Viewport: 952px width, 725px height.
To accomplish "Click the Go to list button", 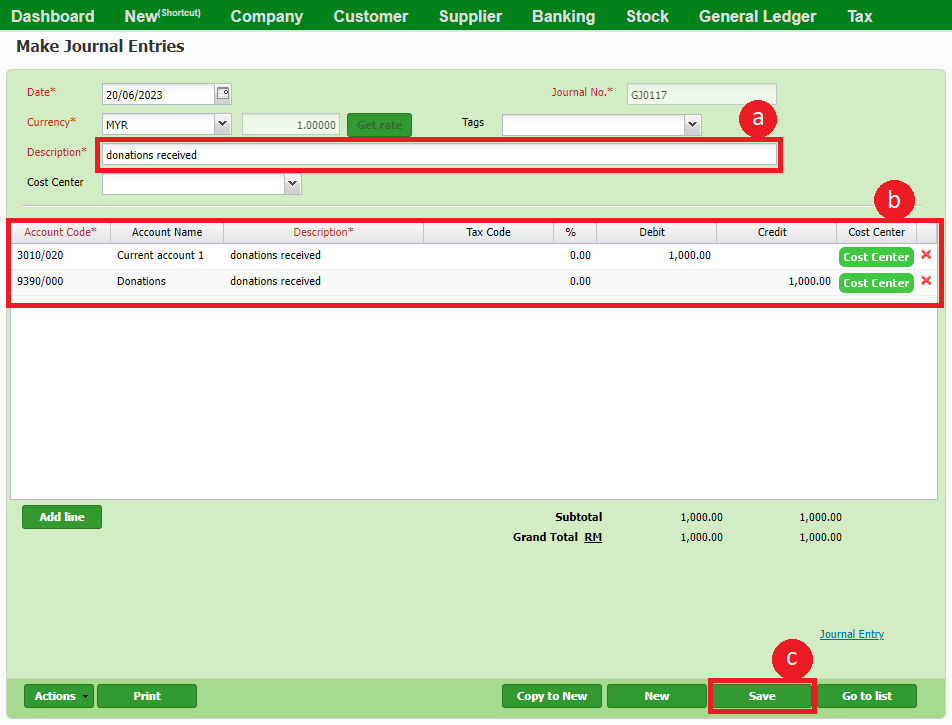I will coord(867,696).
